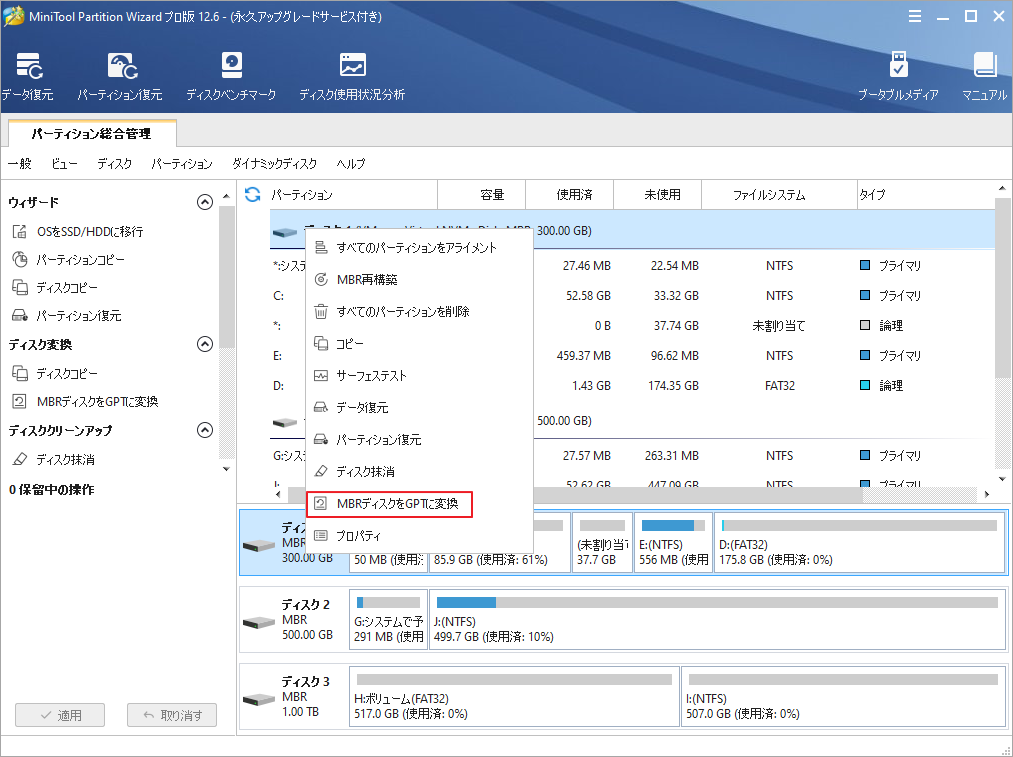Sort by 未使用 column header
Image resolution: width=1013 pixels, height=757 pixels.
coord(658,194)
